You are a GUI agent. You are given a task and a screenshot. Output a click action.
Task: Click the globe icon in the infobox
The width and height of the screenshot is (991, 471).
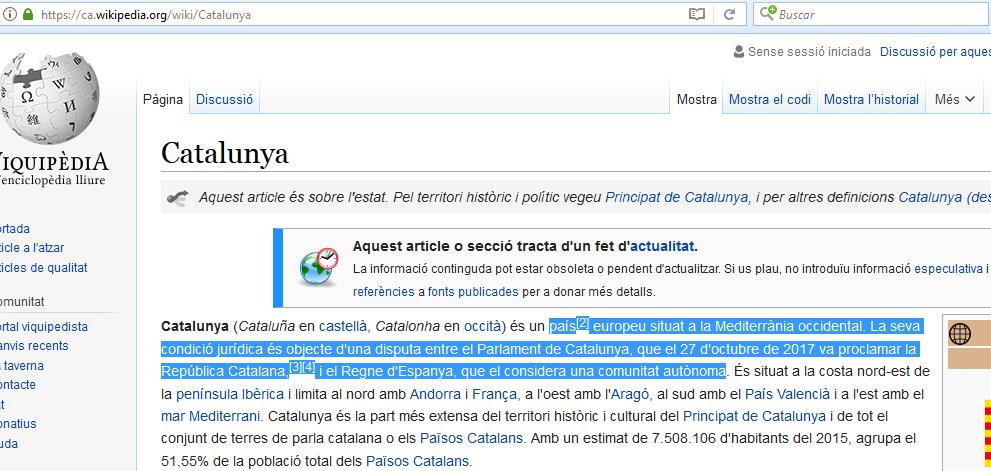tap(959, 334)
